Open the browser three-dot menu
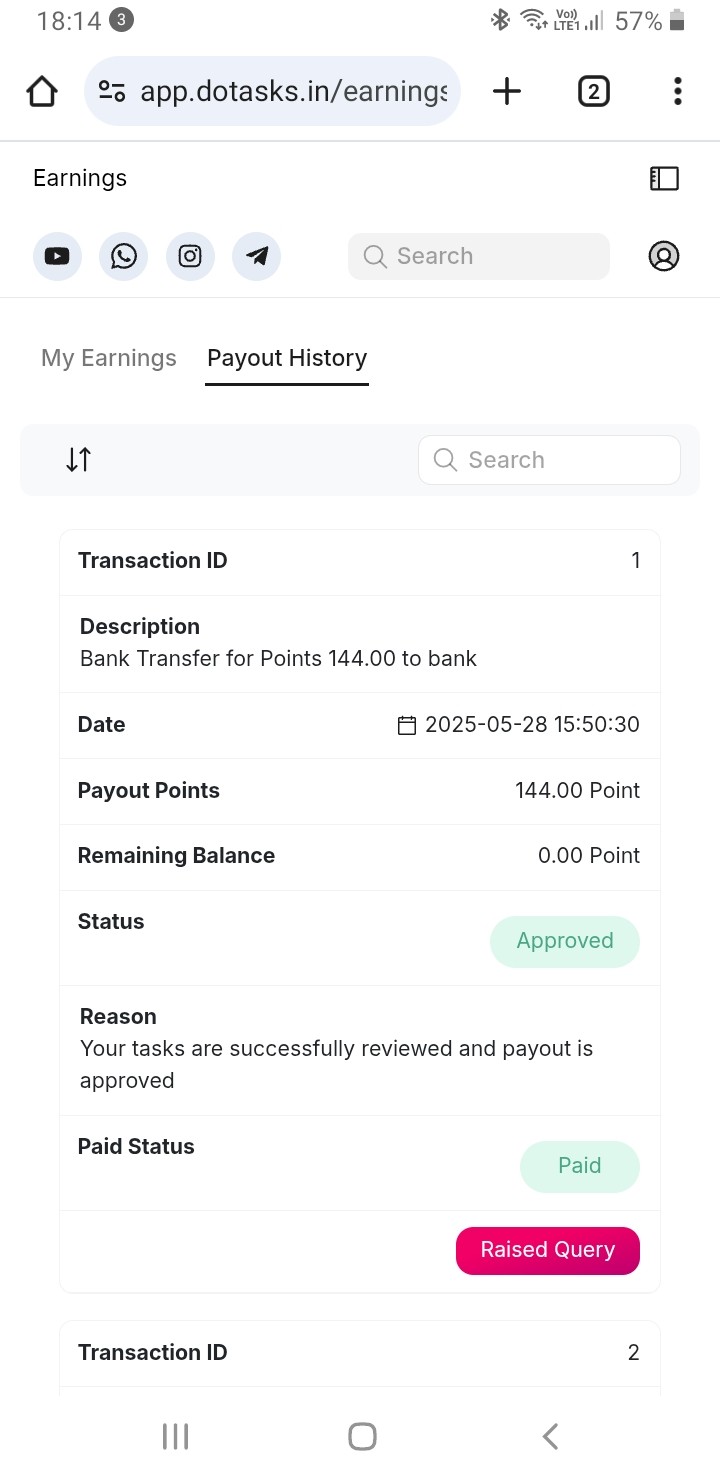Image resolution: width=720 pixels, height=1480 pixels. [x=678, y=91]
